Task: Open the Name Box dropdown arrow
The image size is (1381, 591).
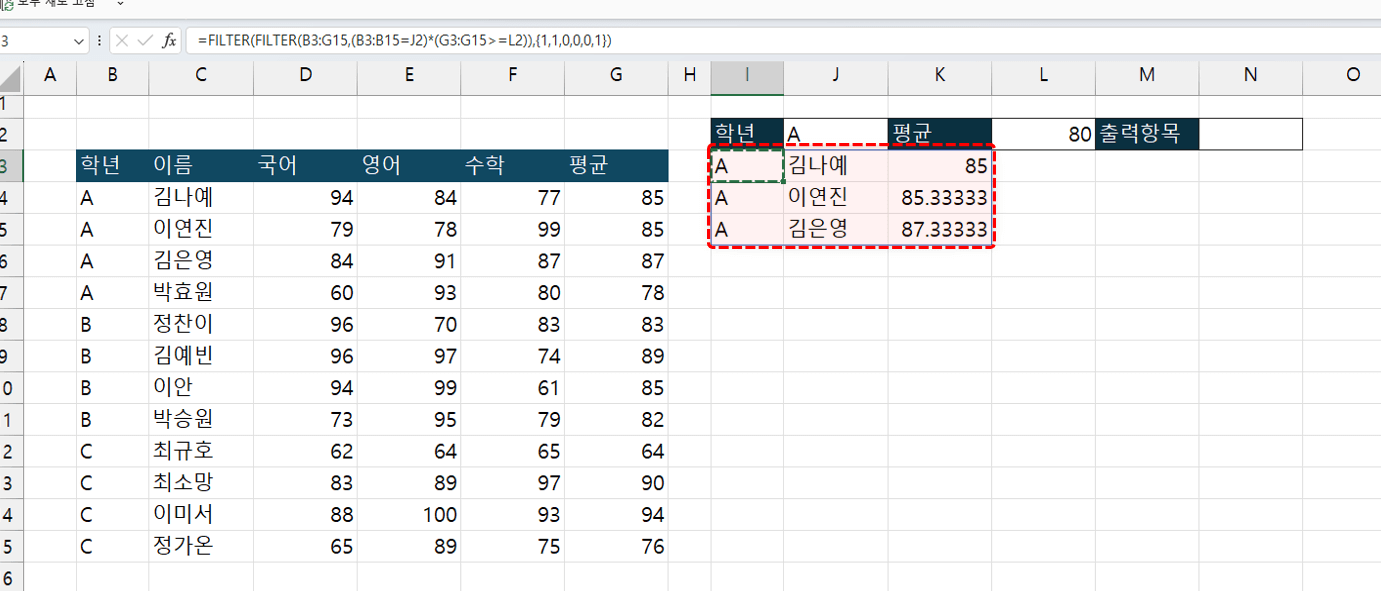Action: (x=79, y=41)
